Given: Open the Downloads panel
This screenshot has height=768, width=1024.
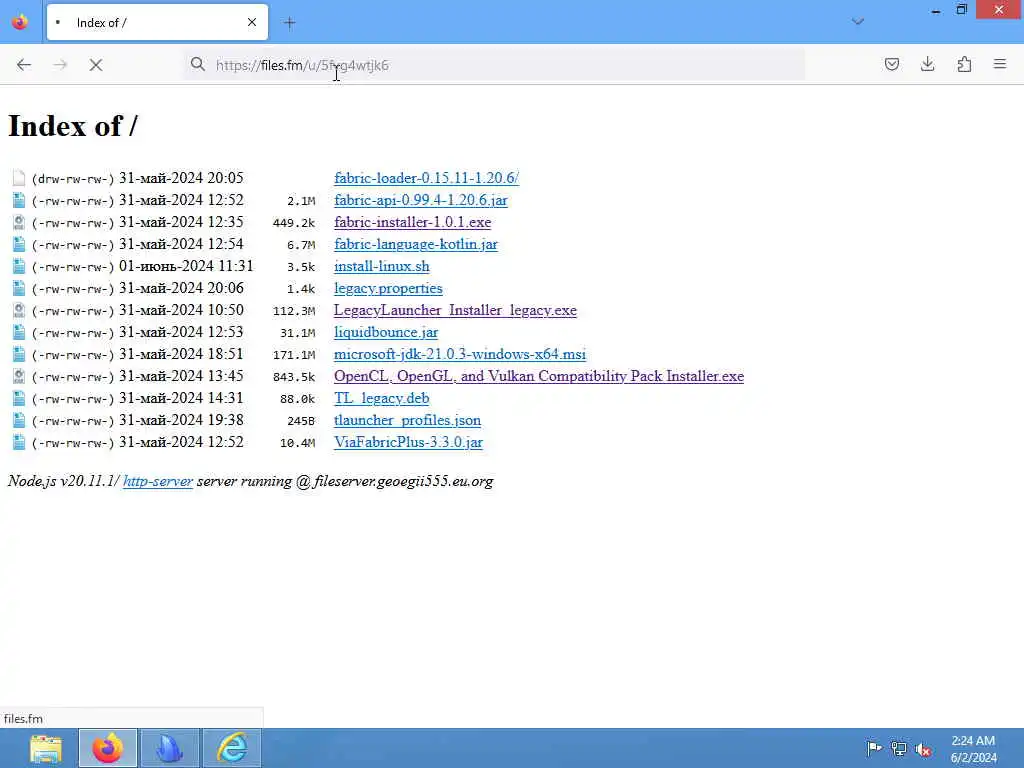Looking at the screenshot, I should click(928, 64).
